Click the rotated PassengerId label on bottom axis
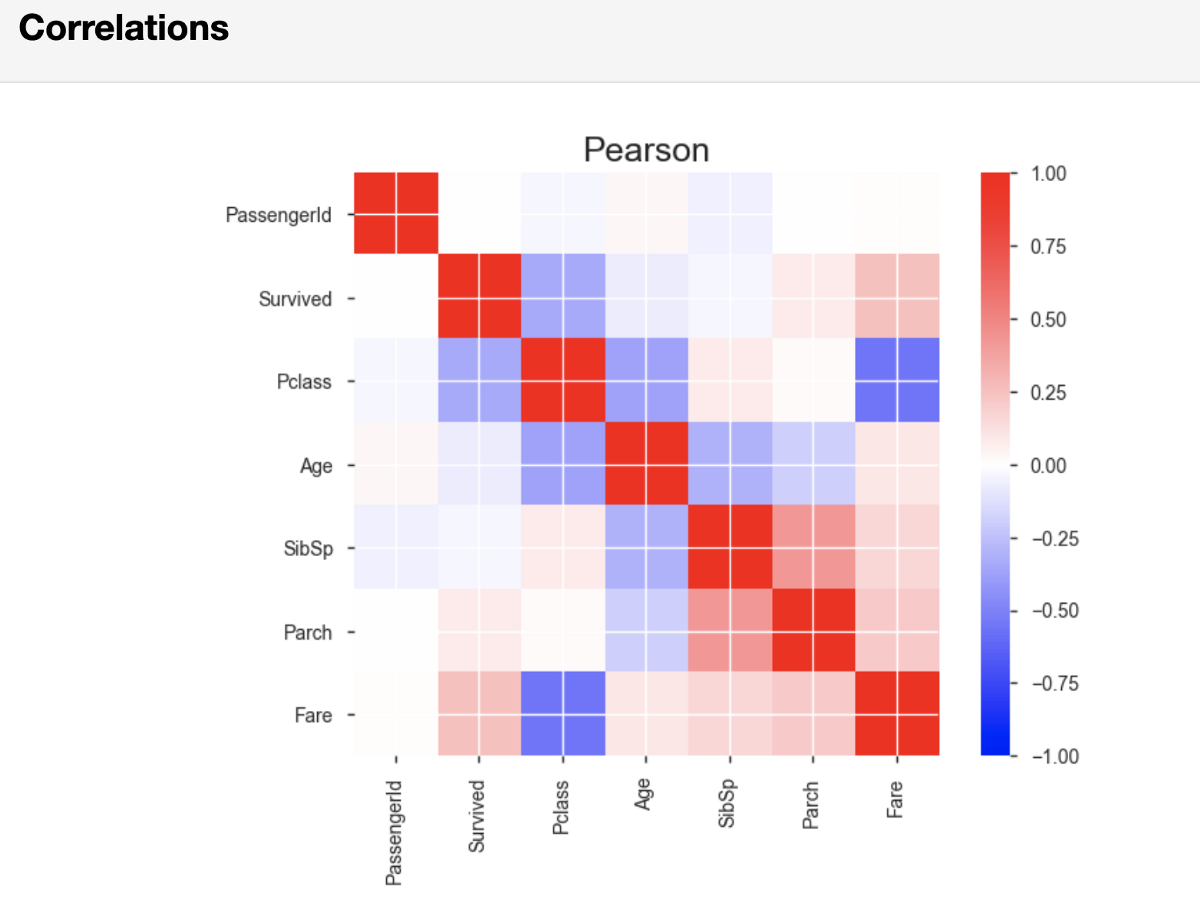The width and height of the screenshot is (1200, 905). (396, 832)
